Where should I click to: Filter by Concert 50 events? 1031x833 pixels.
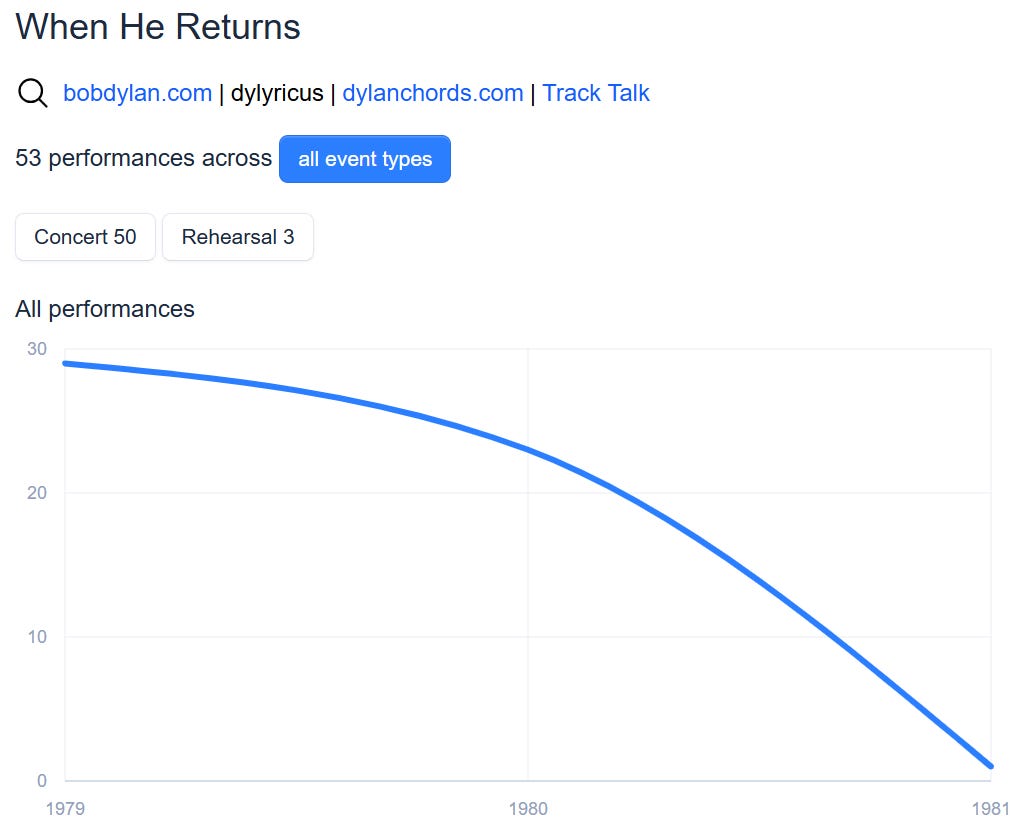pyautogui.click(x=85, y=237)
